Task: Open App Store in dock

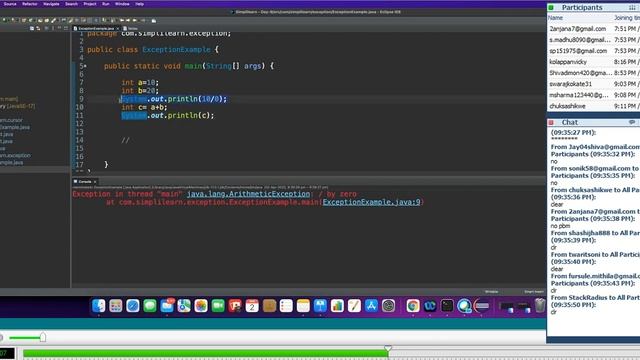Action: 371,305
